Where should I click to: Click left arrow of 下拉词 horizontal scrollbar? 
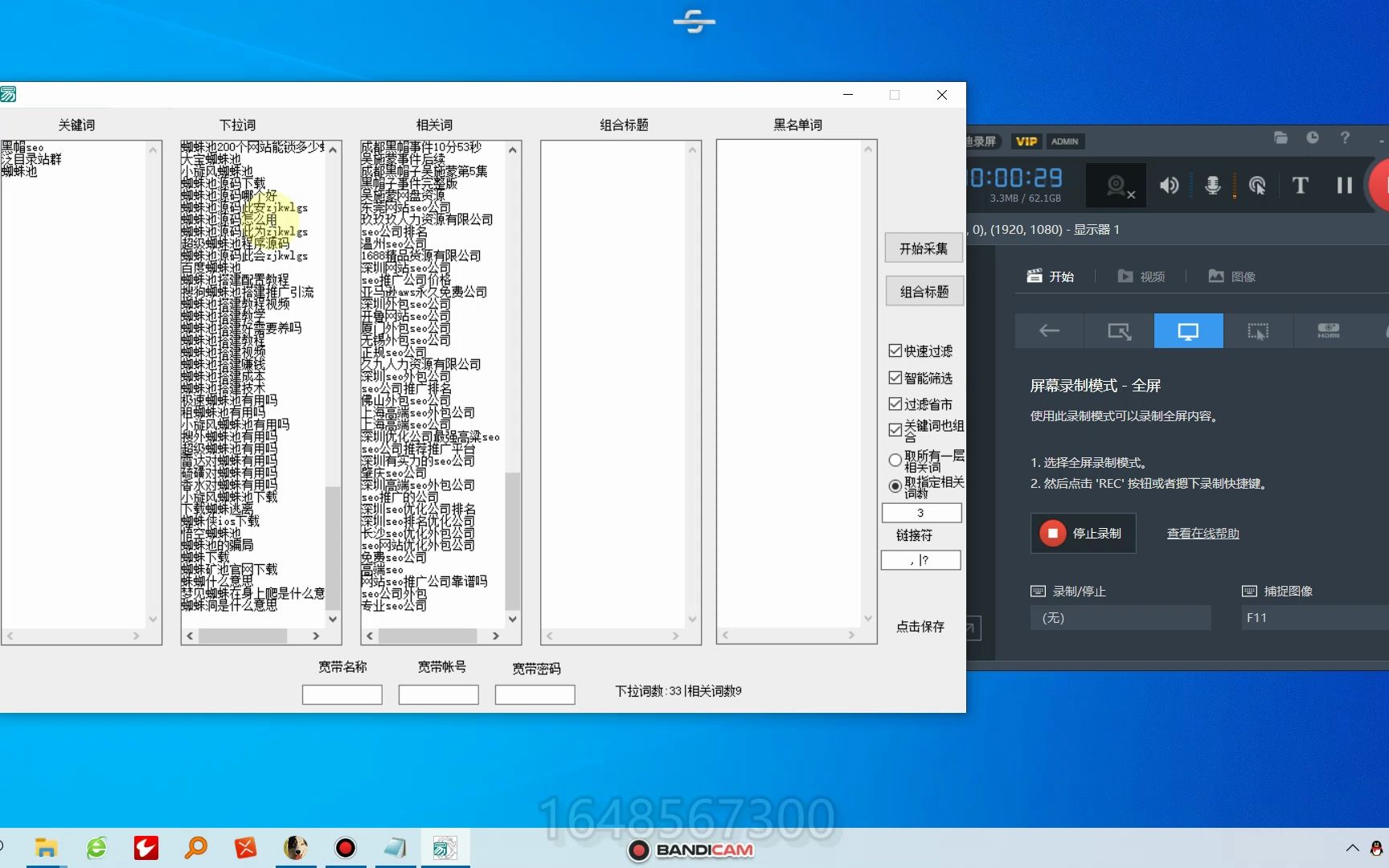190,636
